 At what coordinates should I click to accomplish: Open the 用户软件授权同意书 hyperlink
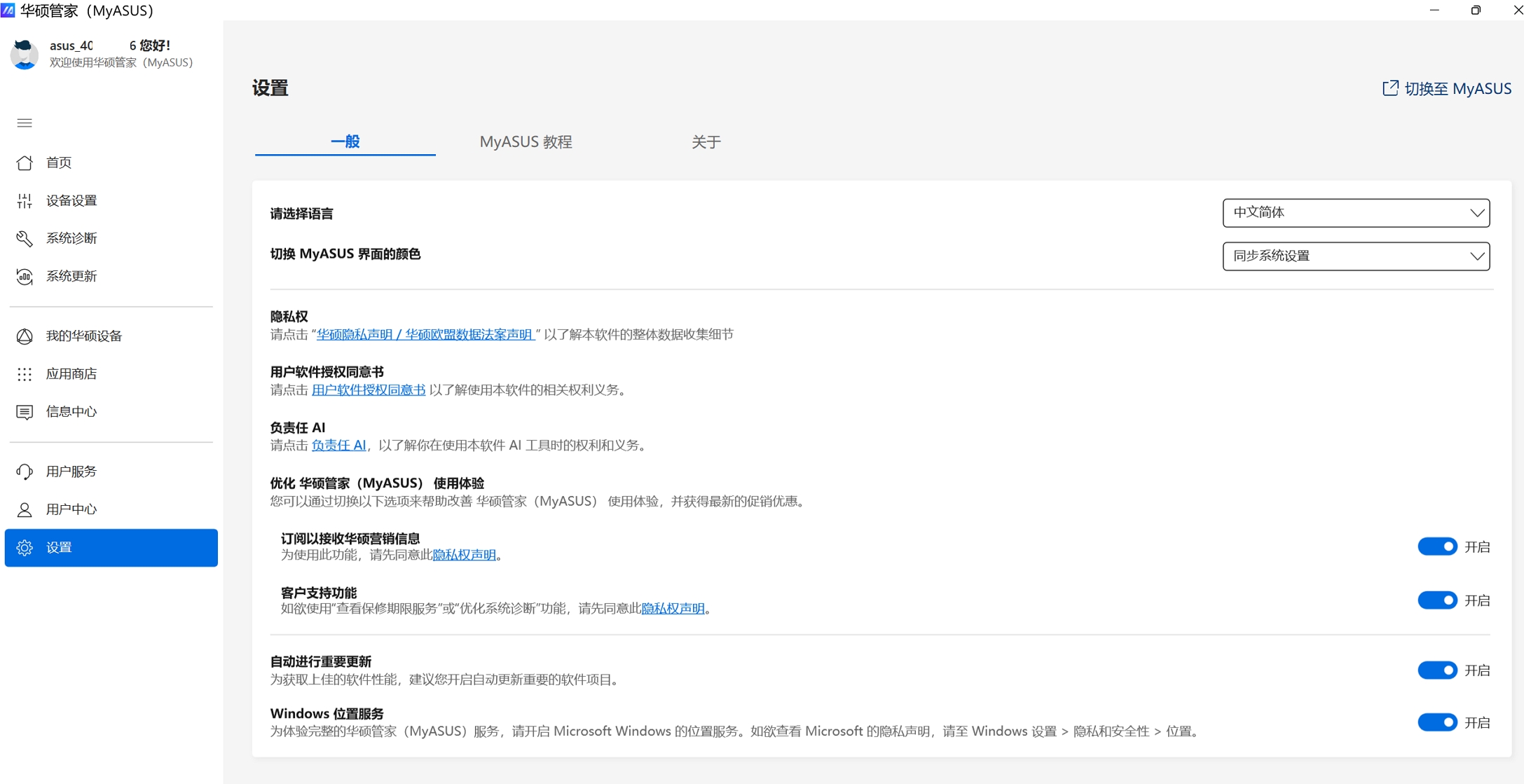tap(369, 390)
